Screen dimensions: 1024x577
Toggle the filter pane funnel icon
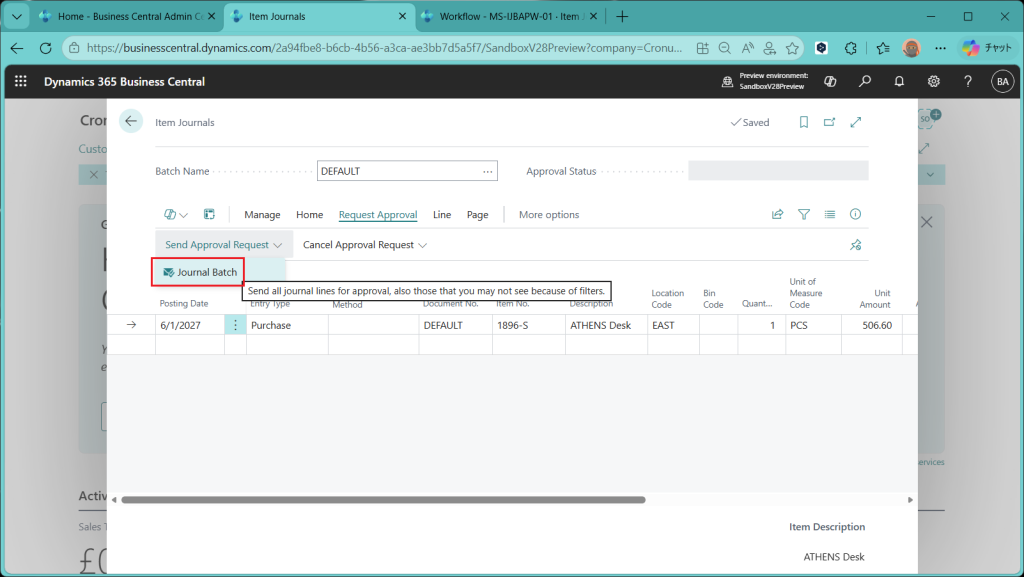tap(803, 214)
